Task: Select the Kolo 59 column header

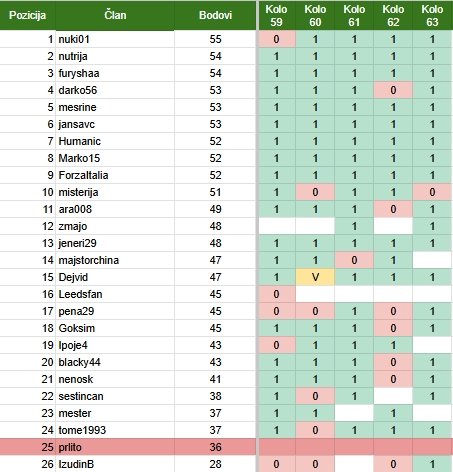Action: coord(276,15)
